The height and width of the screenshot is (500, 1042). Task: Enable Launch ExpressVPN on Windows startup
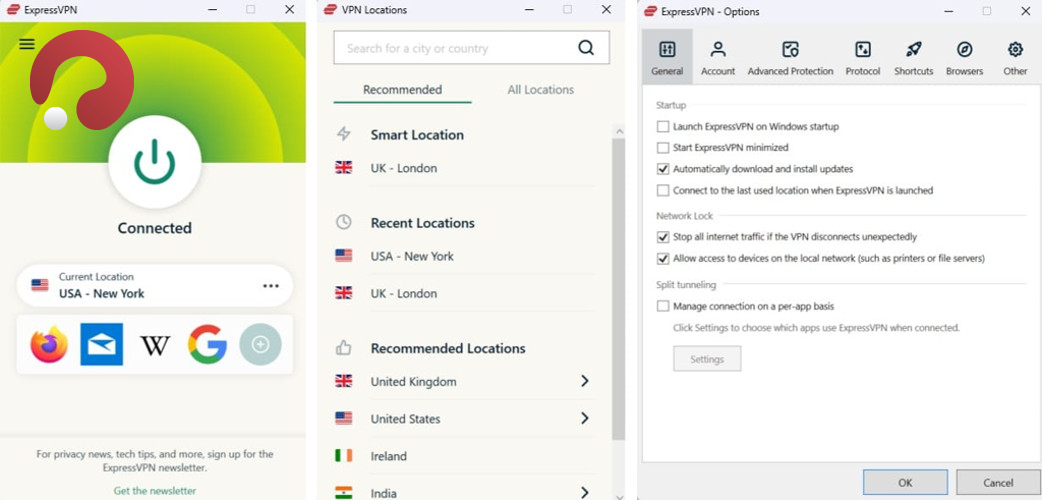(x=663, y=126)
